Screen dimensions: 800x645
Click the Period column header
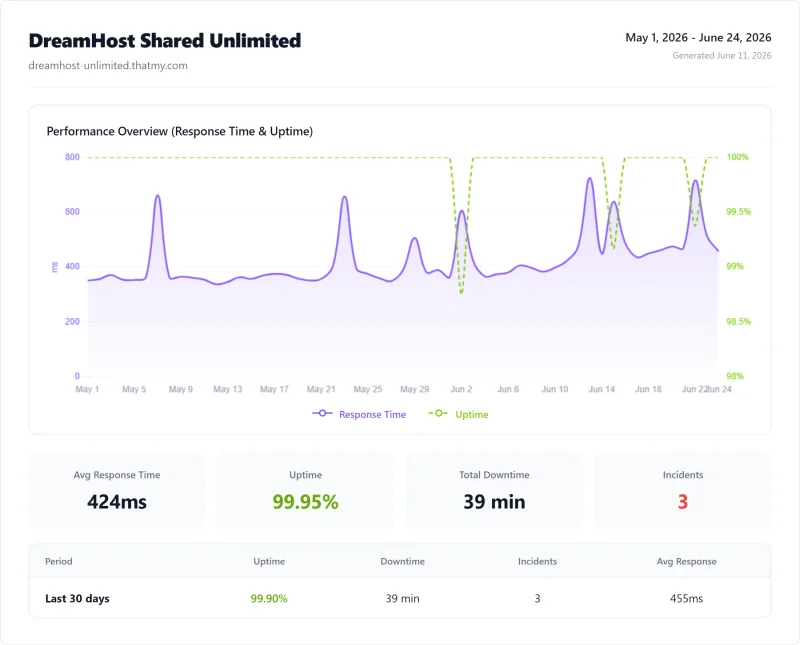[59, 561]
